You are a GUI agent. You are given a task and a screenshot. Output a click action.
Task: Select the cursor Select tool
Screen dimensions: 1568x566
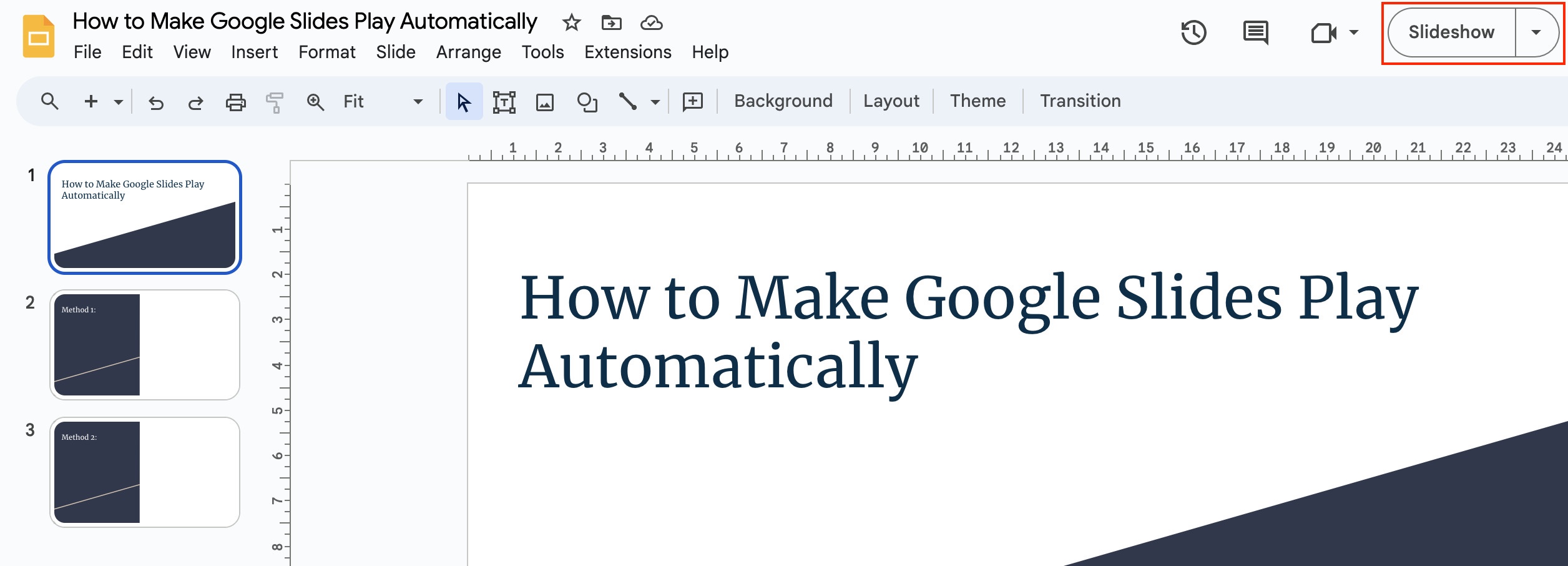pos(464,101)
